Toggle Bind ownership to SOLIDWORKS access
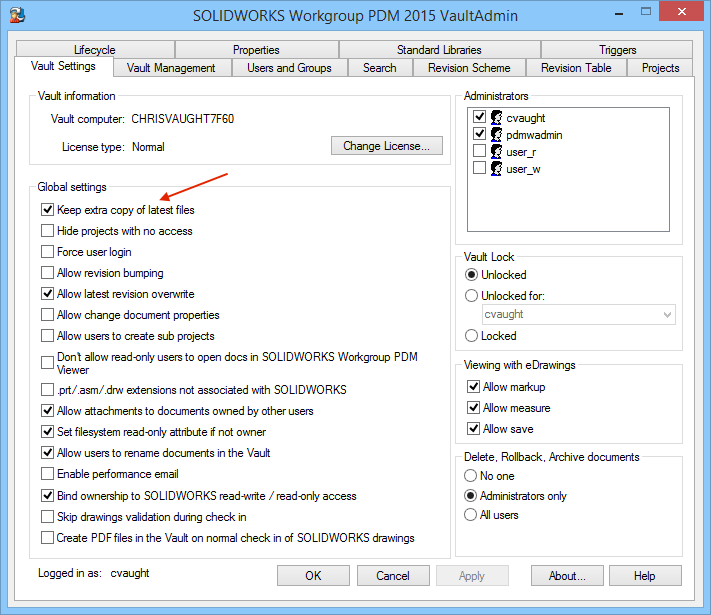 [x=47, y=496]
